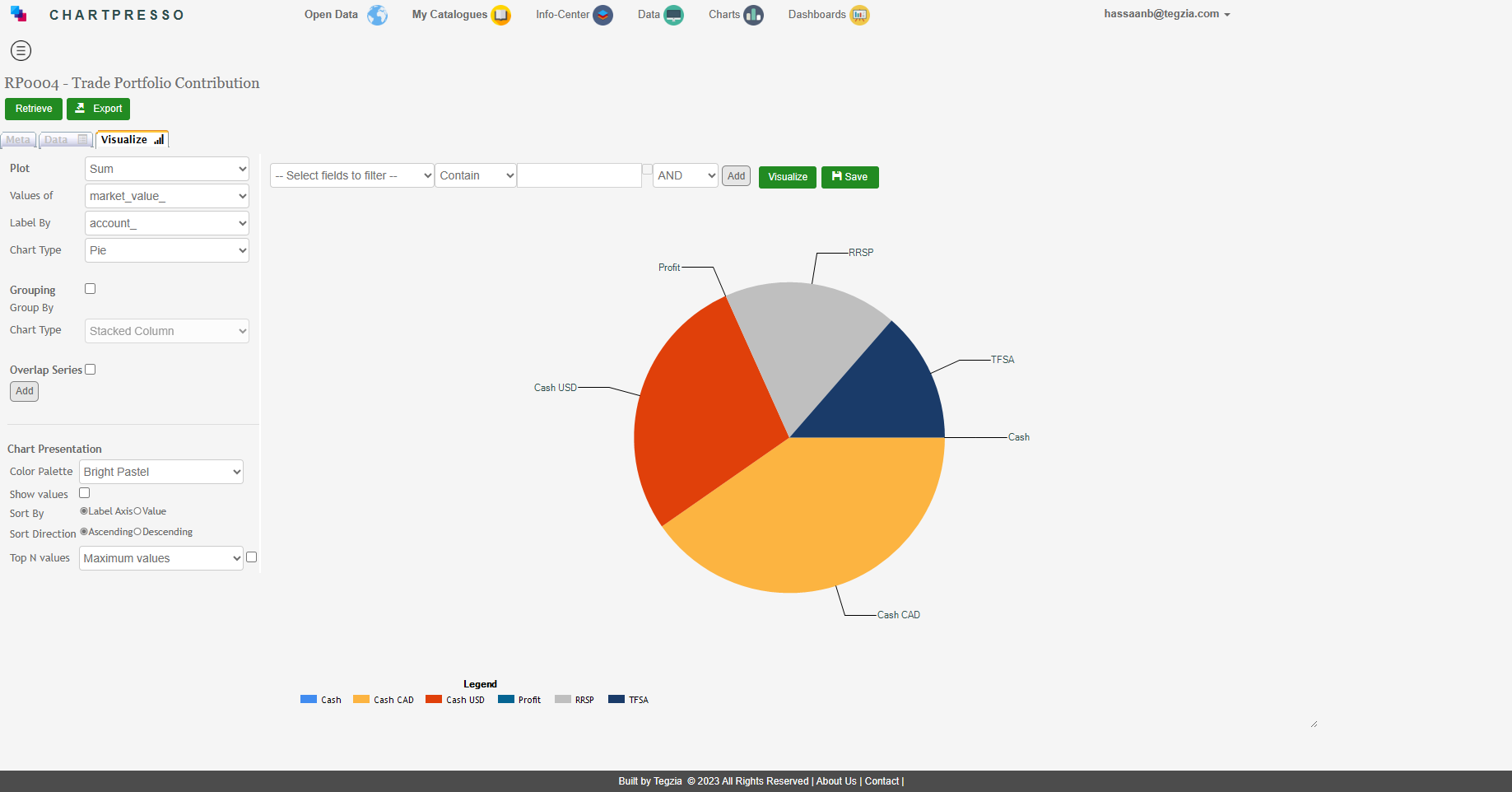Open the Plot Sum dropdown

[x=167, y=169]
